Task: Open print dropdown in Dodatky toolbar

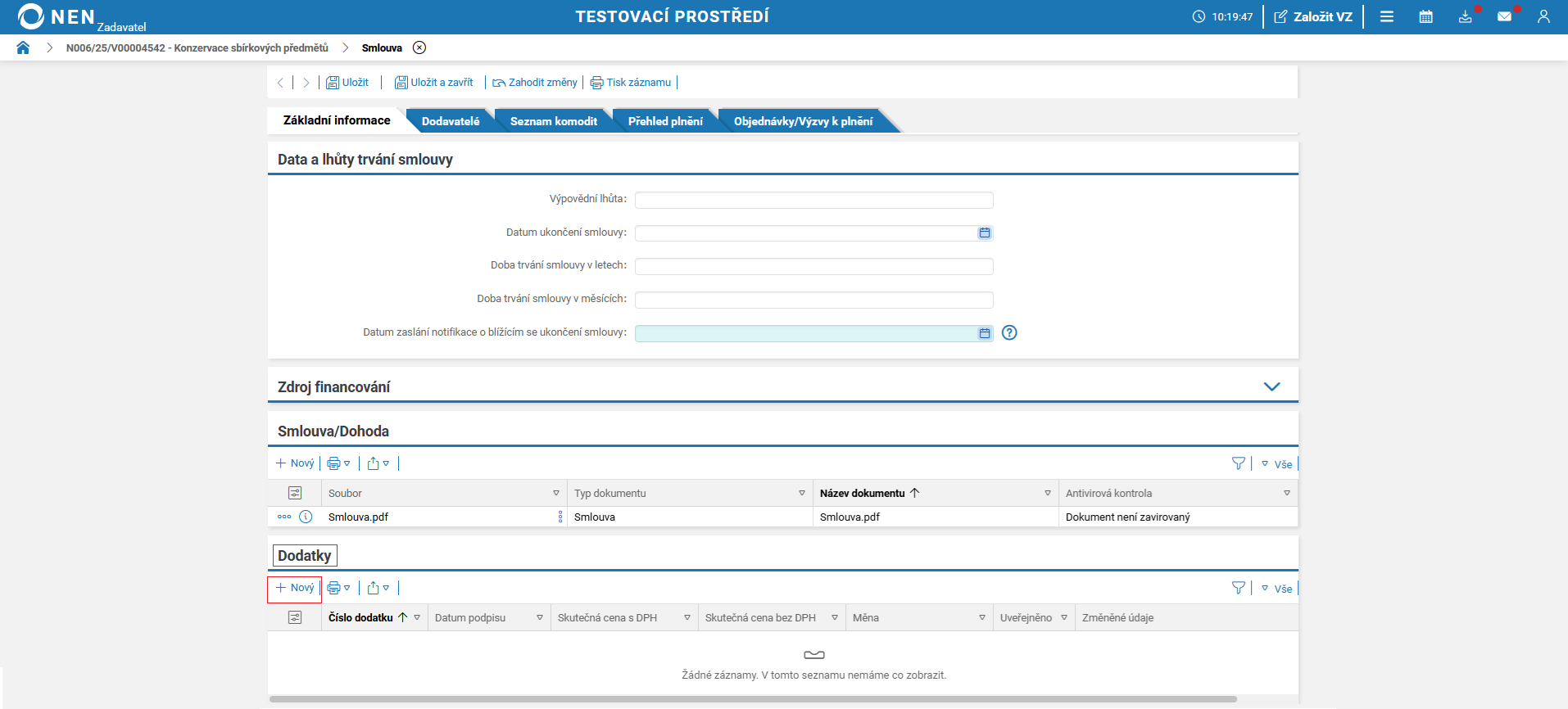Action: tap(338, 588)
